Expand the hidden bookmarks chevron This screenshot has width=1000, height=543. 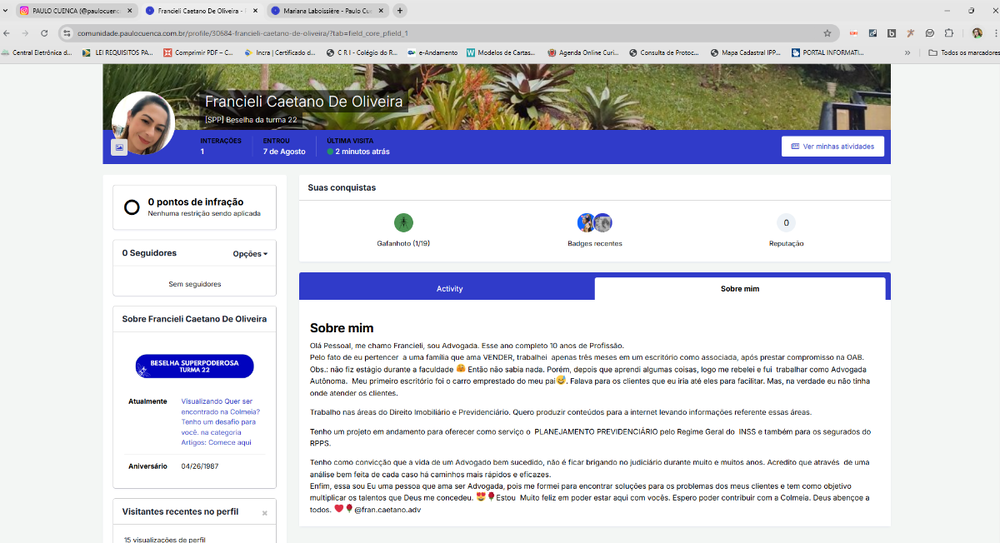click(908, 53)
